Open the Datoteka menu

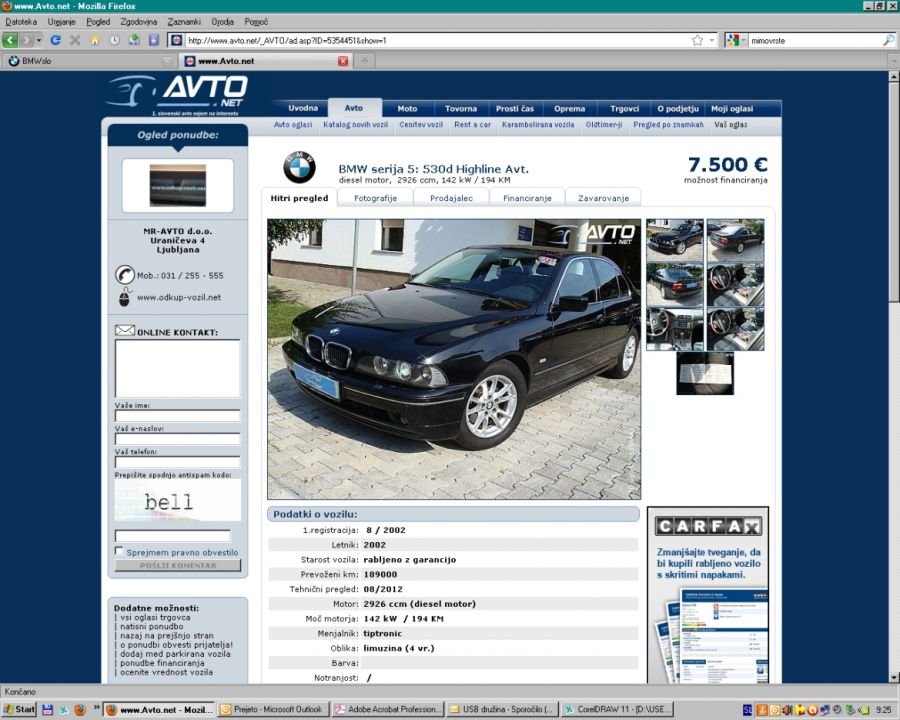pyautogui.click(x=21, y=22)
